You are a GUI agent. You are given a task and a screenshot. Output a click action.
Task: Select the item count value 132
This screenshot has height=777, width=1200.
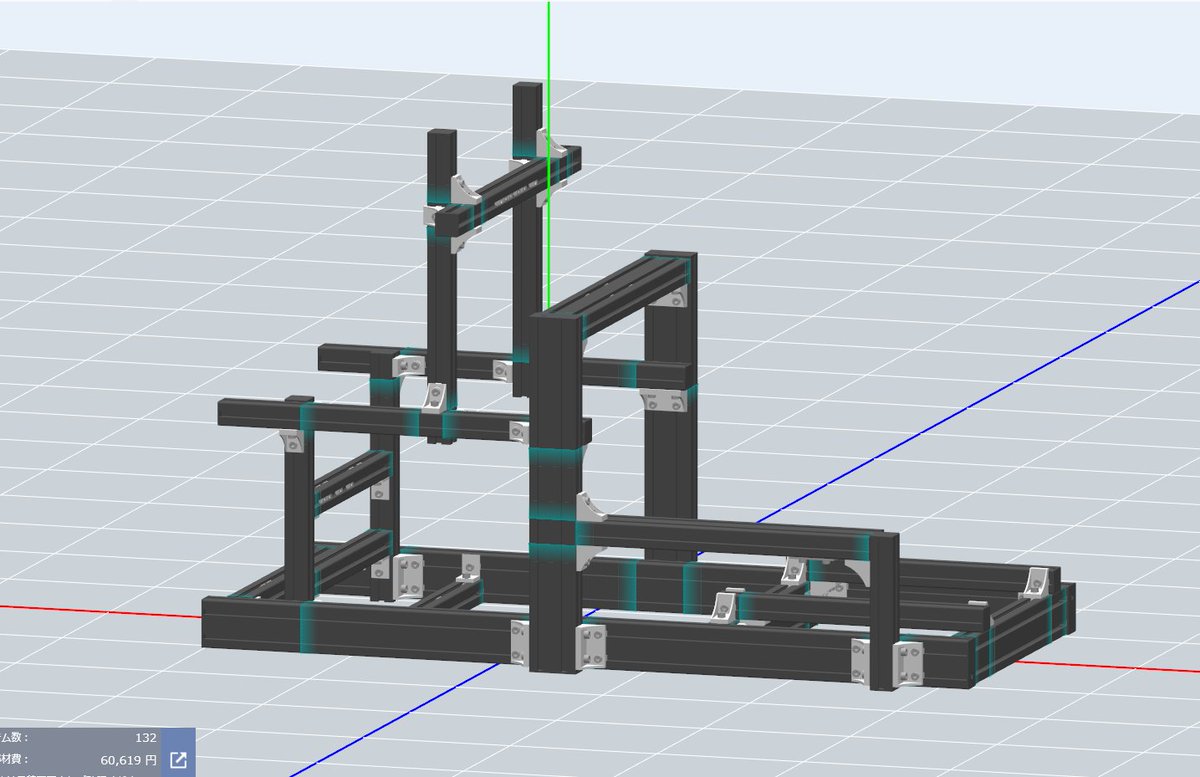click(145, 738)
